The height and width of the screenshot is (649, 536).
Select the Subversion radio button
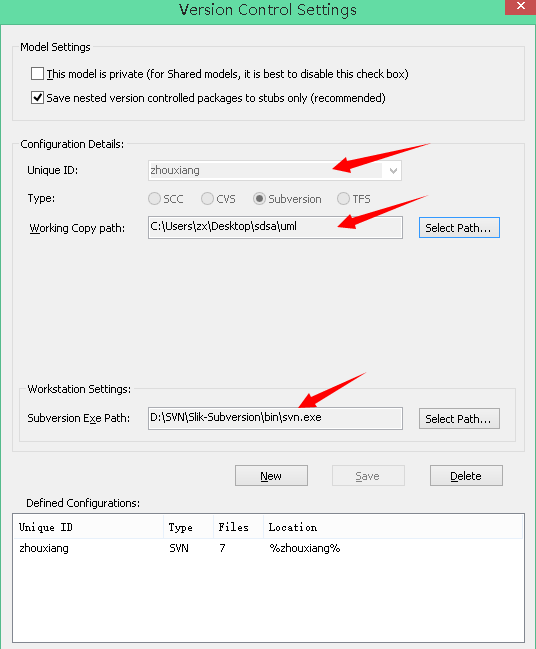pos(259,199)
